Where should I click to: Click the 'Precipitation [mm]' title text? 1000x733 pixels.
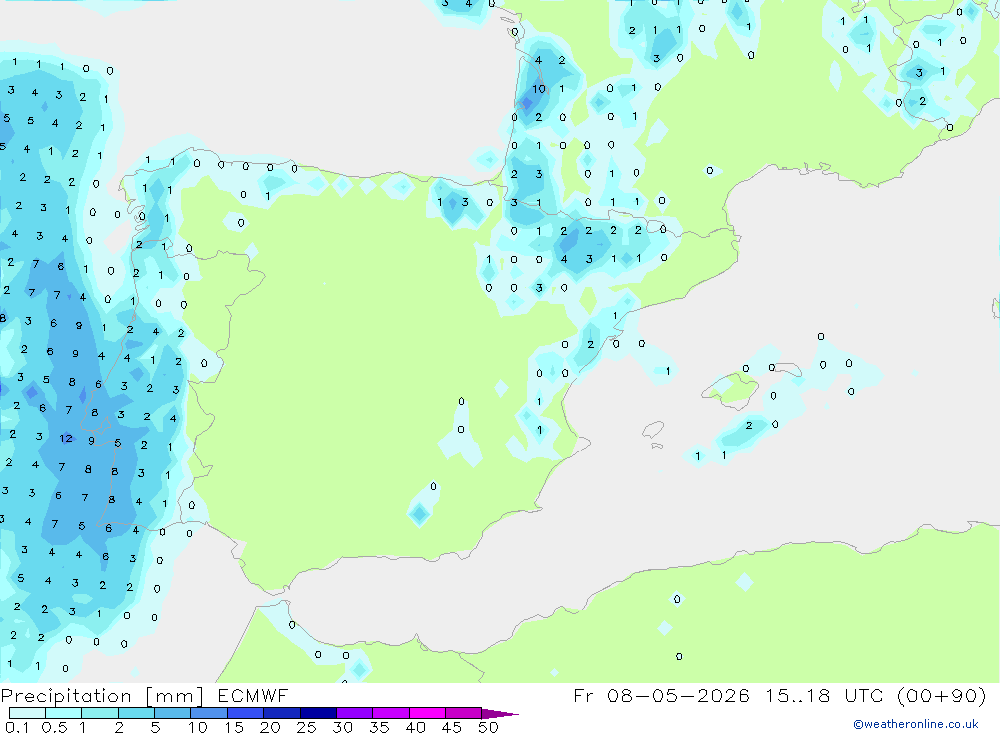click(x=103, y=695)
